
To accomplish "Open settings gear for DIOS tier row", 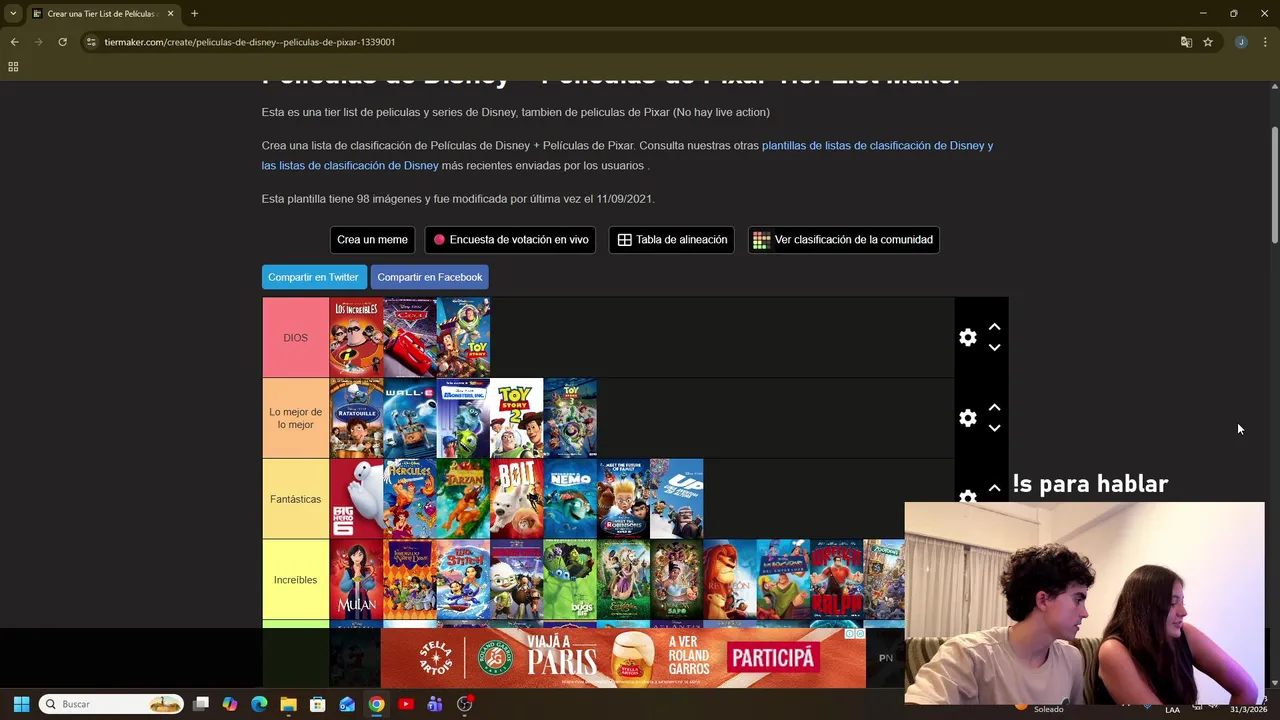I will pyautogui.click(x=967, y=338).
